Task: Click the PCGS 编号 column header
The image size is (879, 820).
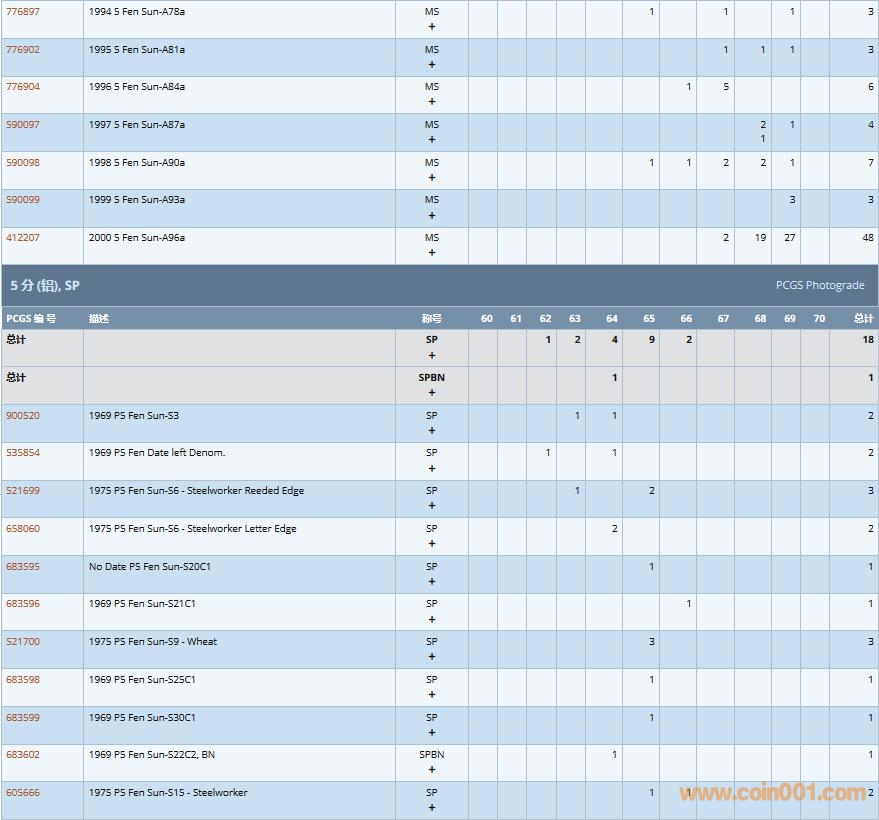Action: [x=31, y=318]
